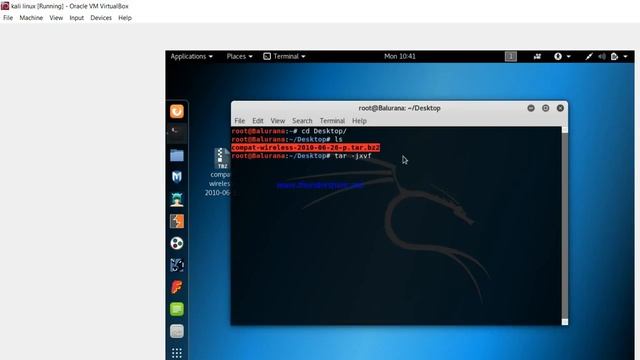Open the Terminal menu in terminal window

(x=332, y=121)
